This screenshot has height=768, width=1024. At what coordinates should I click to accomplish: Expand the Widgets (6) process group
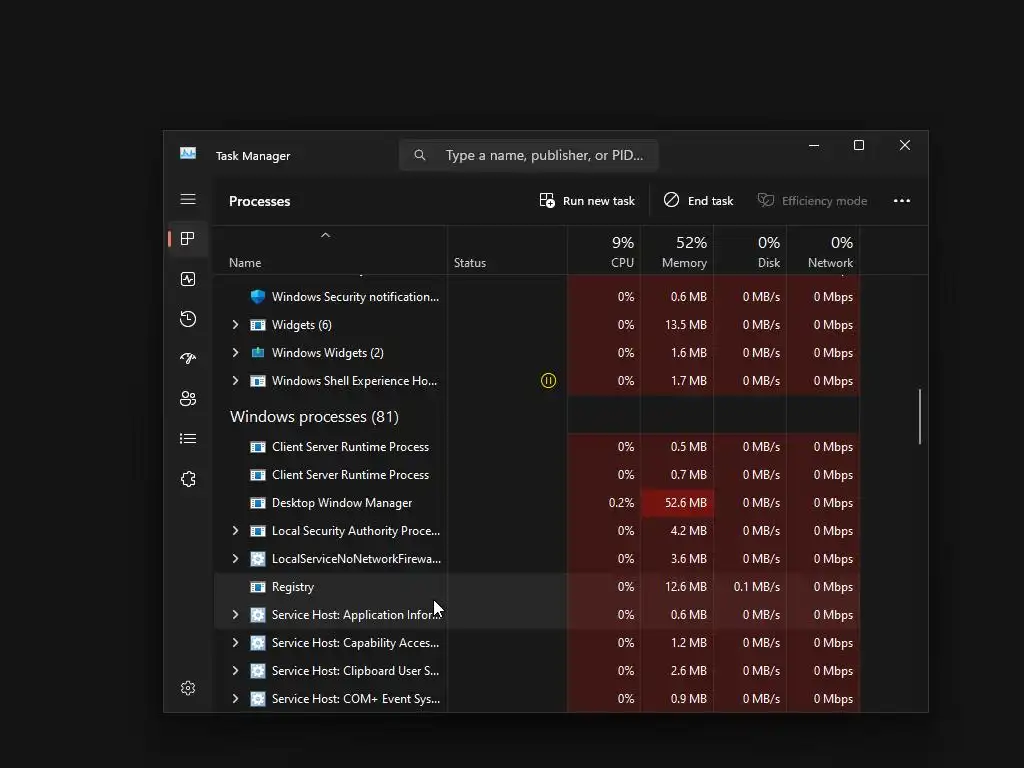click(236, 325)
